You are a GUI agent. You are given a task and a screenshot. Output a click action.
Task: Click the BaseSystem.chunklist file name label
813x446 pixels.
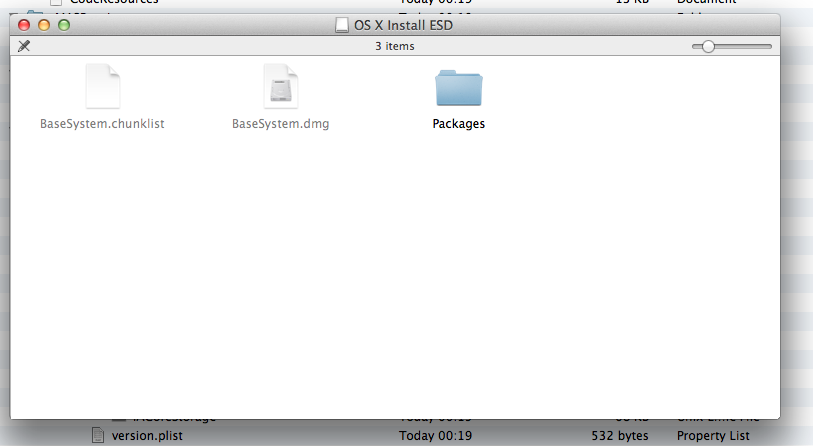tap(102, 124)
